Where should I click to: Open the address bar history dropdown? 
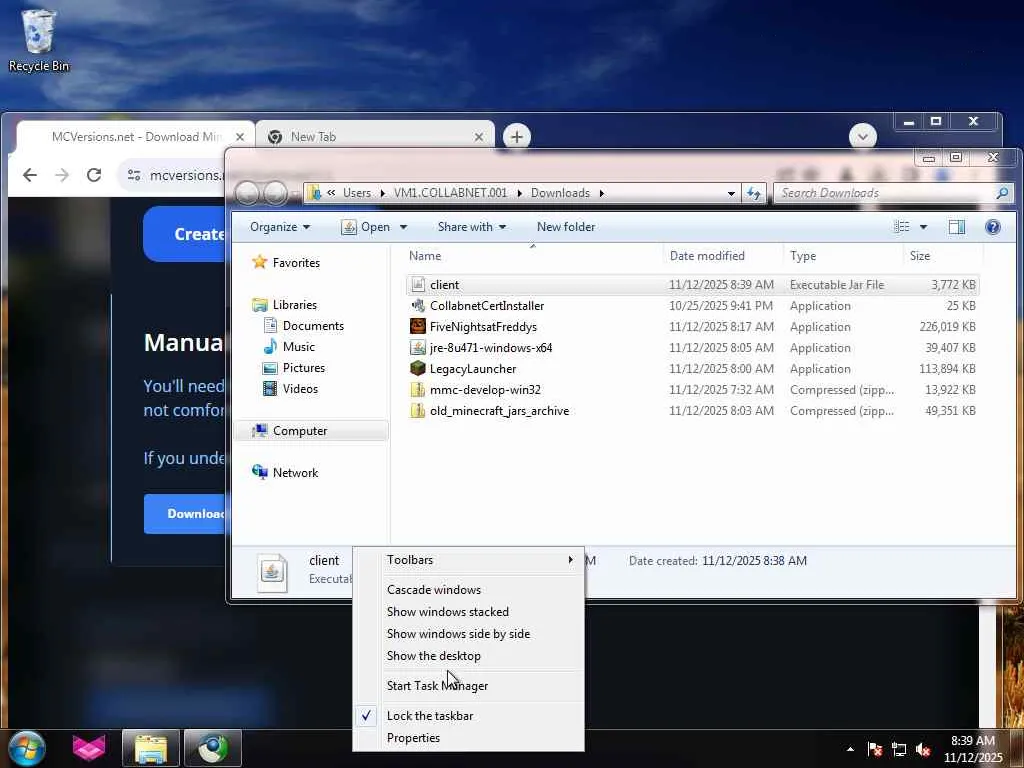[x=731, y=193]
